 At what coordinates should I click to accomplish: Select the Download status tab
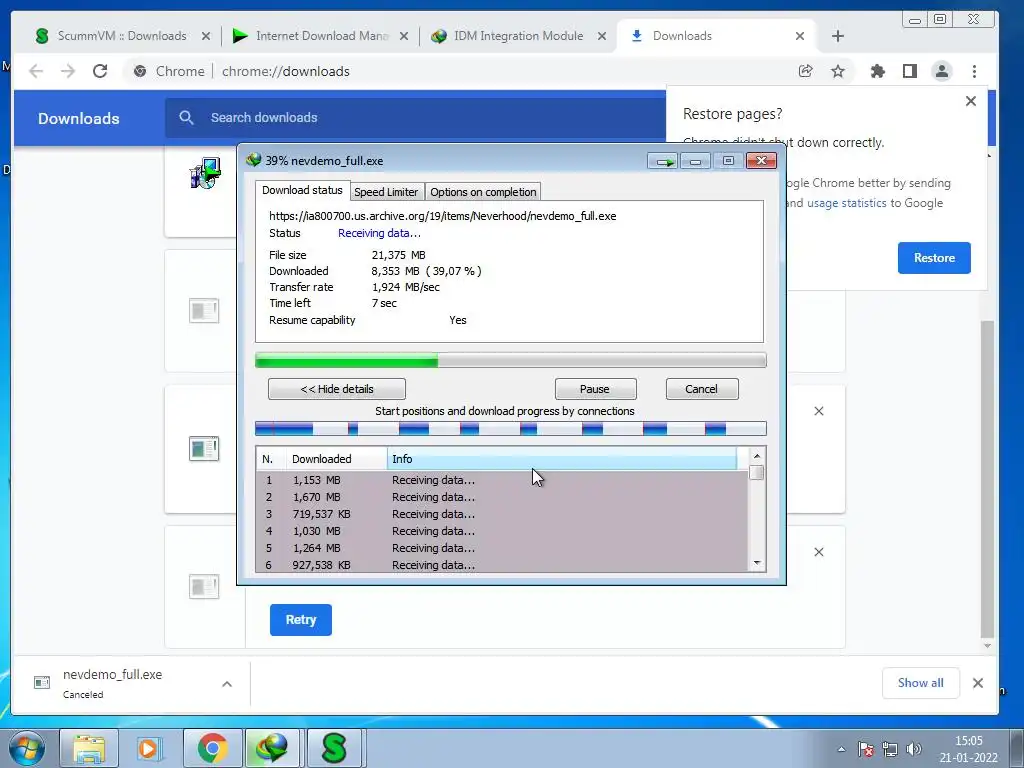[302, 190]
